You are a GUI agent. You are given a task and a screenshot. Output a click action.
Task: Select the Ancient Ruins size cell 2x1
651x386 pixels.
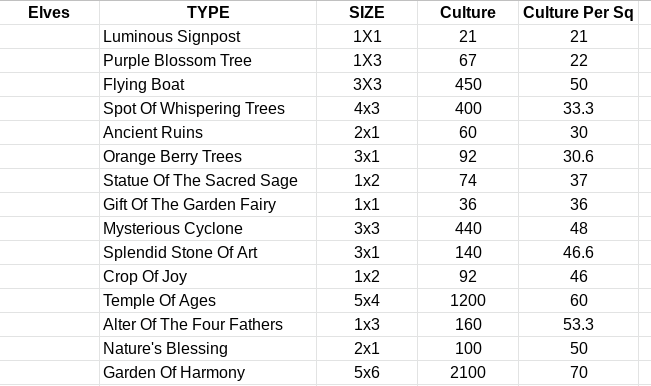367,133
